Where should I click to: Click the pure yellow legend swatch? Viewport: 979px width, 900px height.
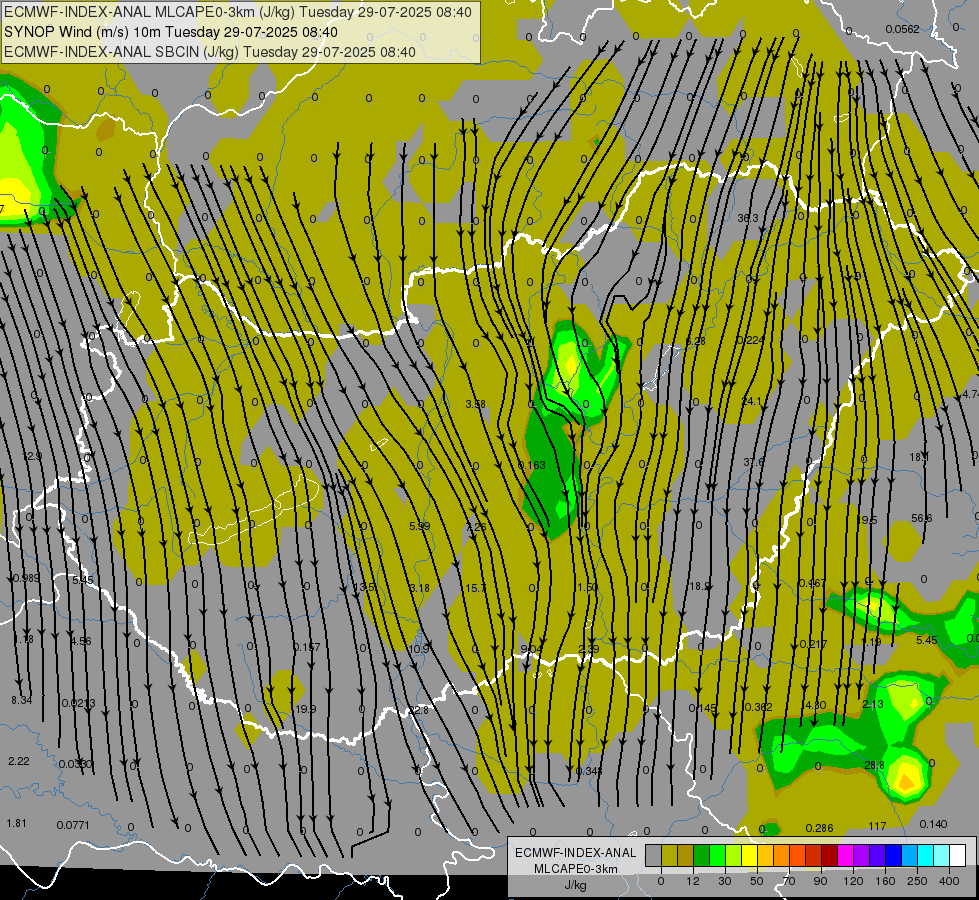(750, 855)
